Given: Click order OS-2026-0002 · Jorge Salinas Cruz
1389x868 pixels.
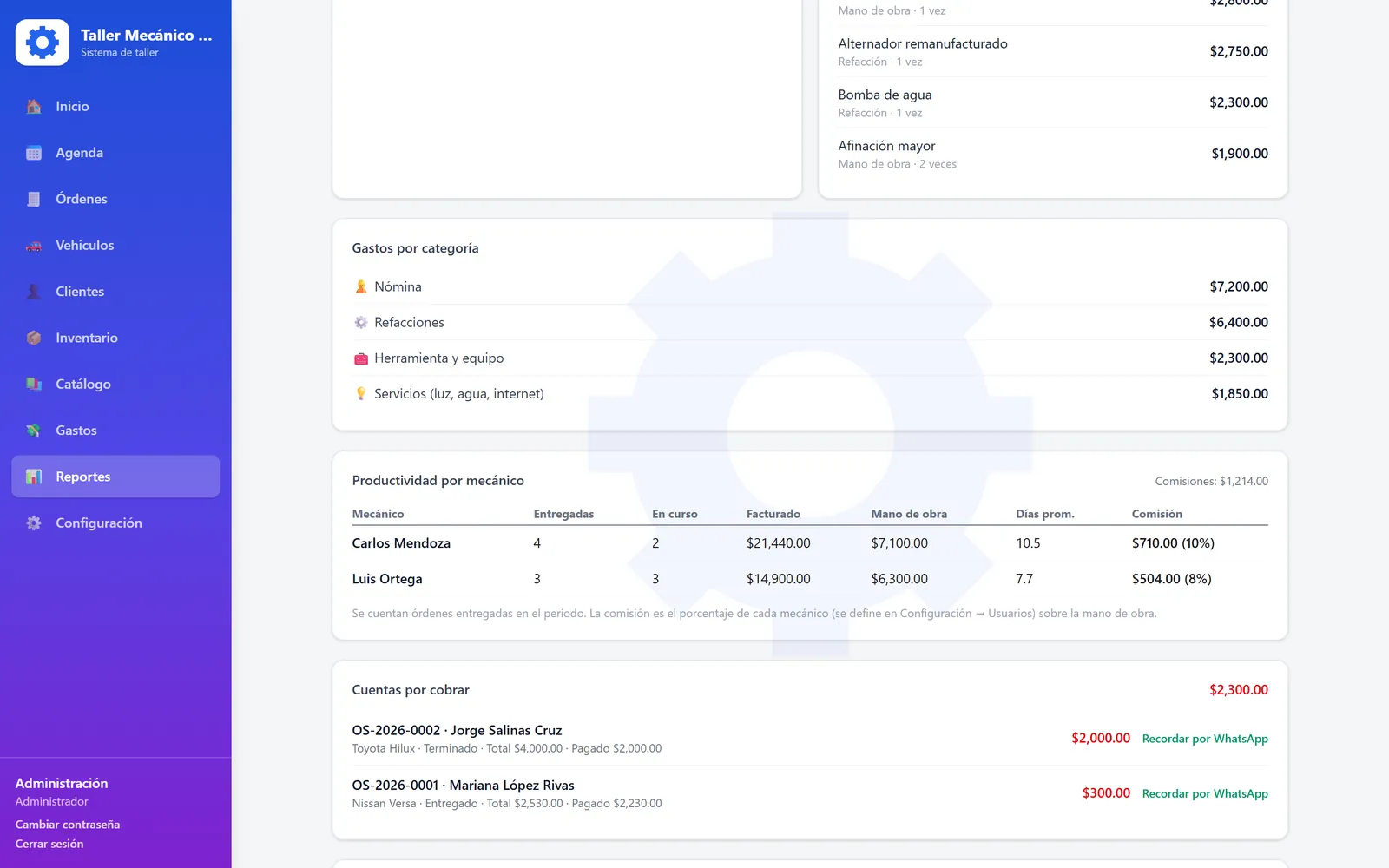Looking at the screenshot, I should click(457, 730).
